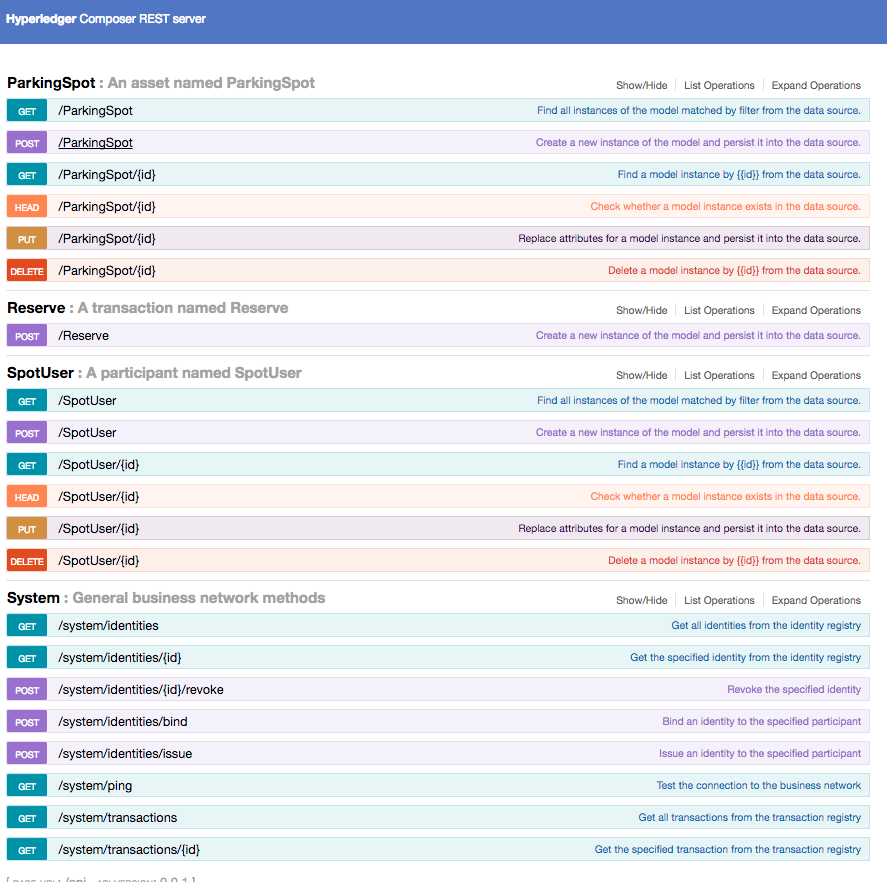Click HEAD badge for /ParkingSpot/{id}
The width and height of the screenshot is (887, 882).
[x=27, y=207]
